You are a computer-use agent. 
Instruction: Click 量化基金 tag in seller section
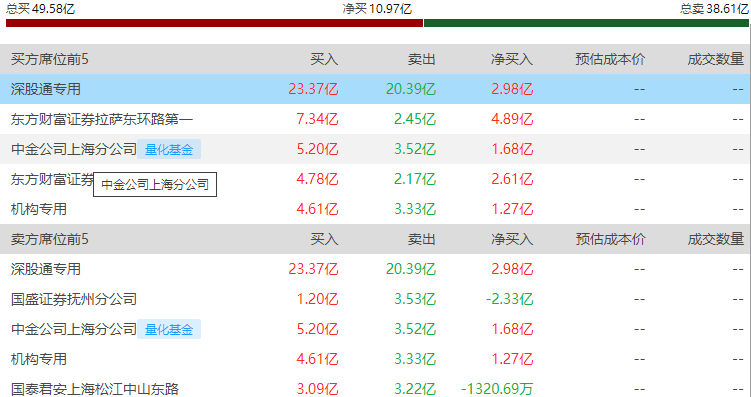169,329
